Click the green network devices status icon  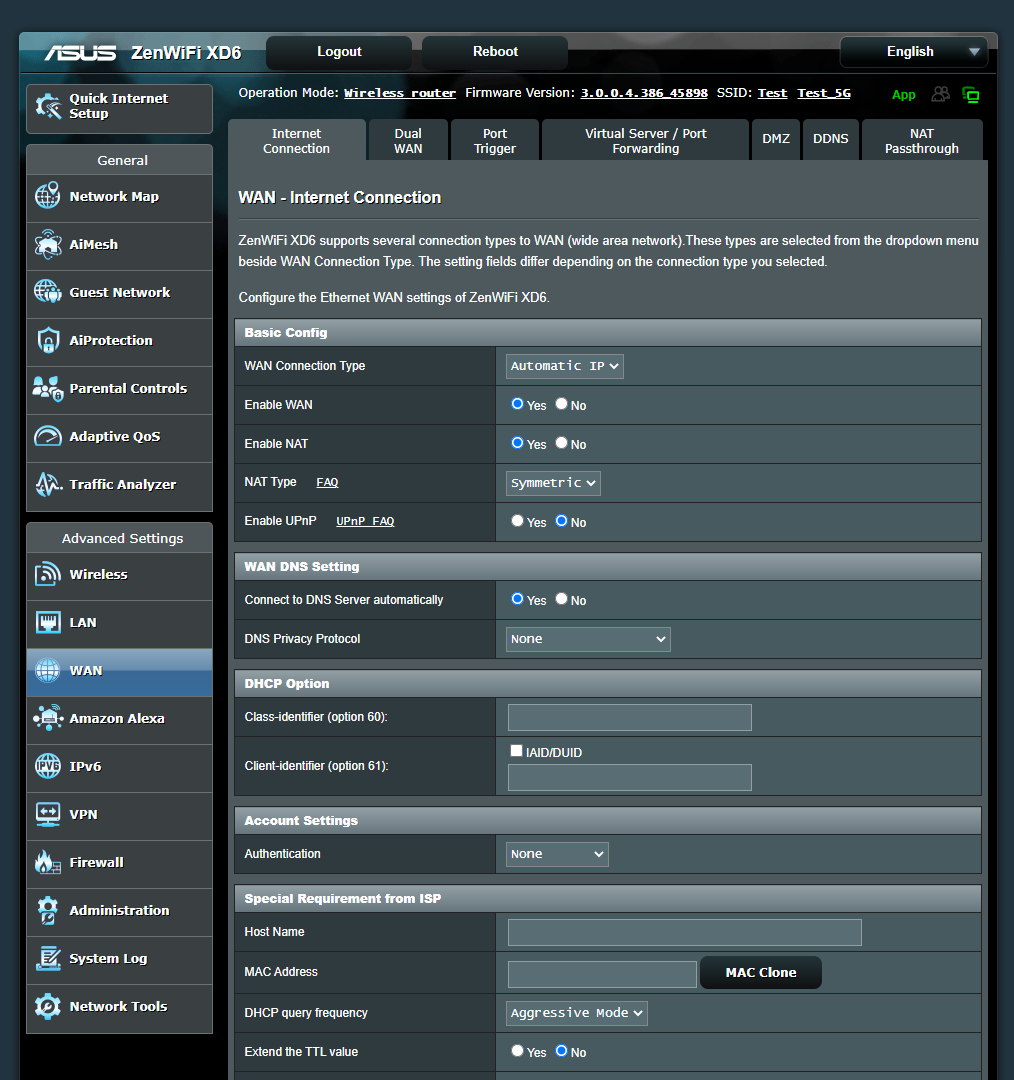pyautogui.click(x=971, y=94)
